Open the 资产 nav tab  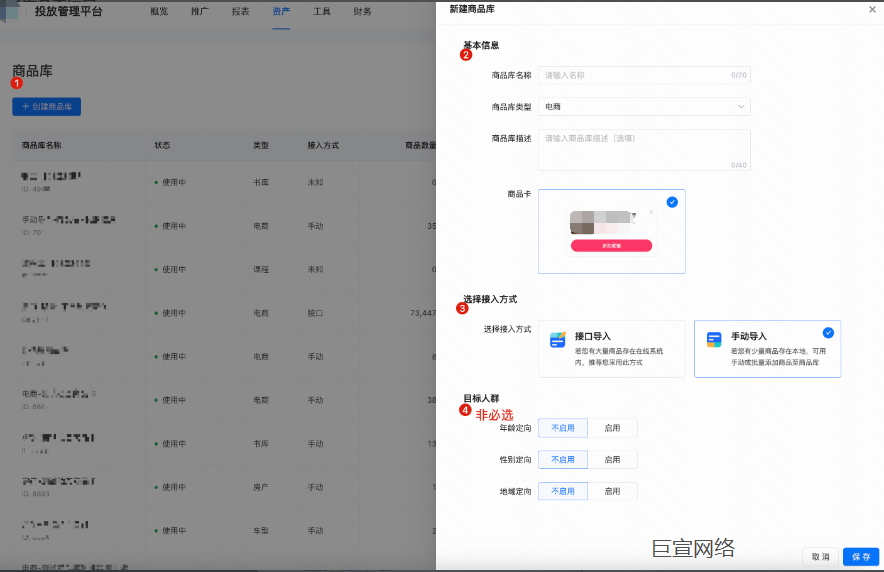point(281,11)
